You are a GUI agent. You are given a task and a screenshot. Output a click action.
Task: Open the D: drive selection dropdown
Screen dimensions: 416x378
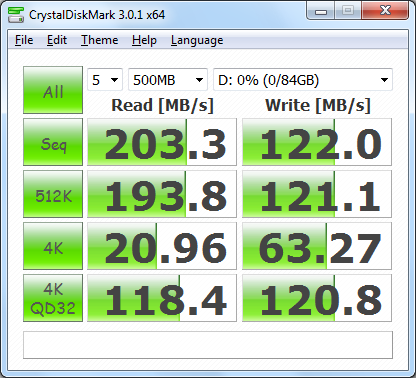pos(303,80)
